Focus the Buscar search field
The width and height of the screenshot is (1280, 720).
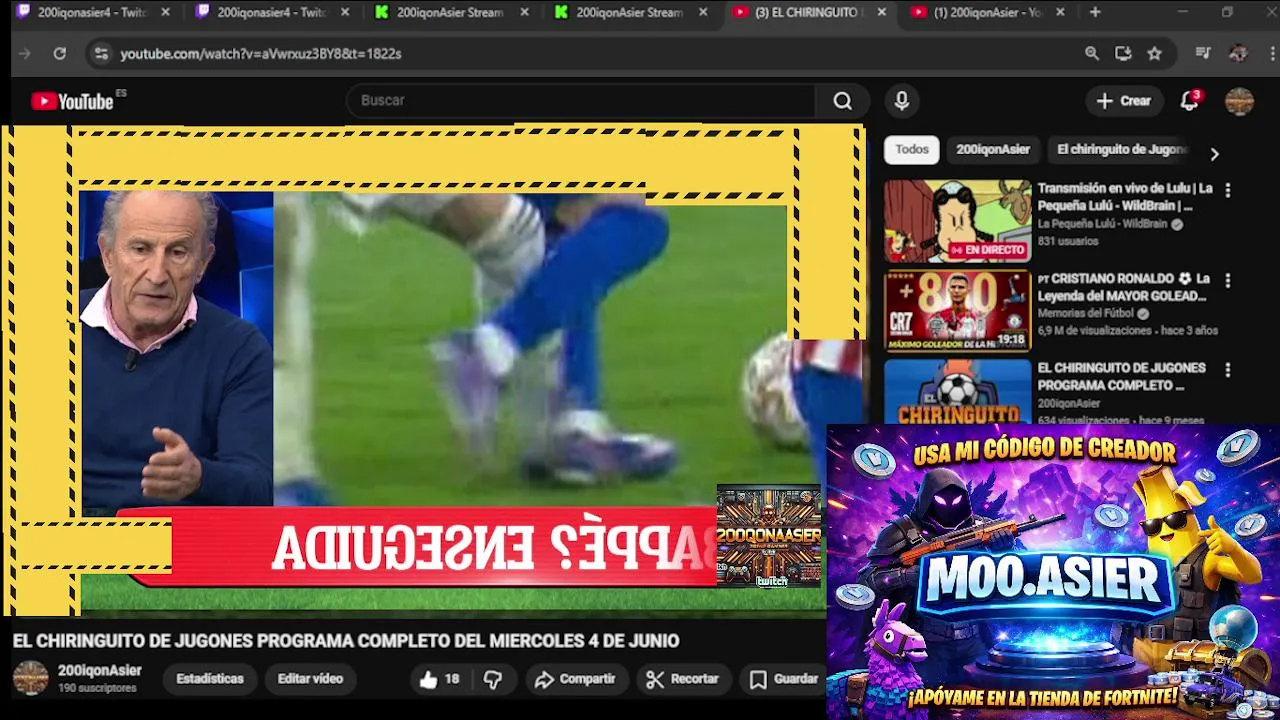582,100
